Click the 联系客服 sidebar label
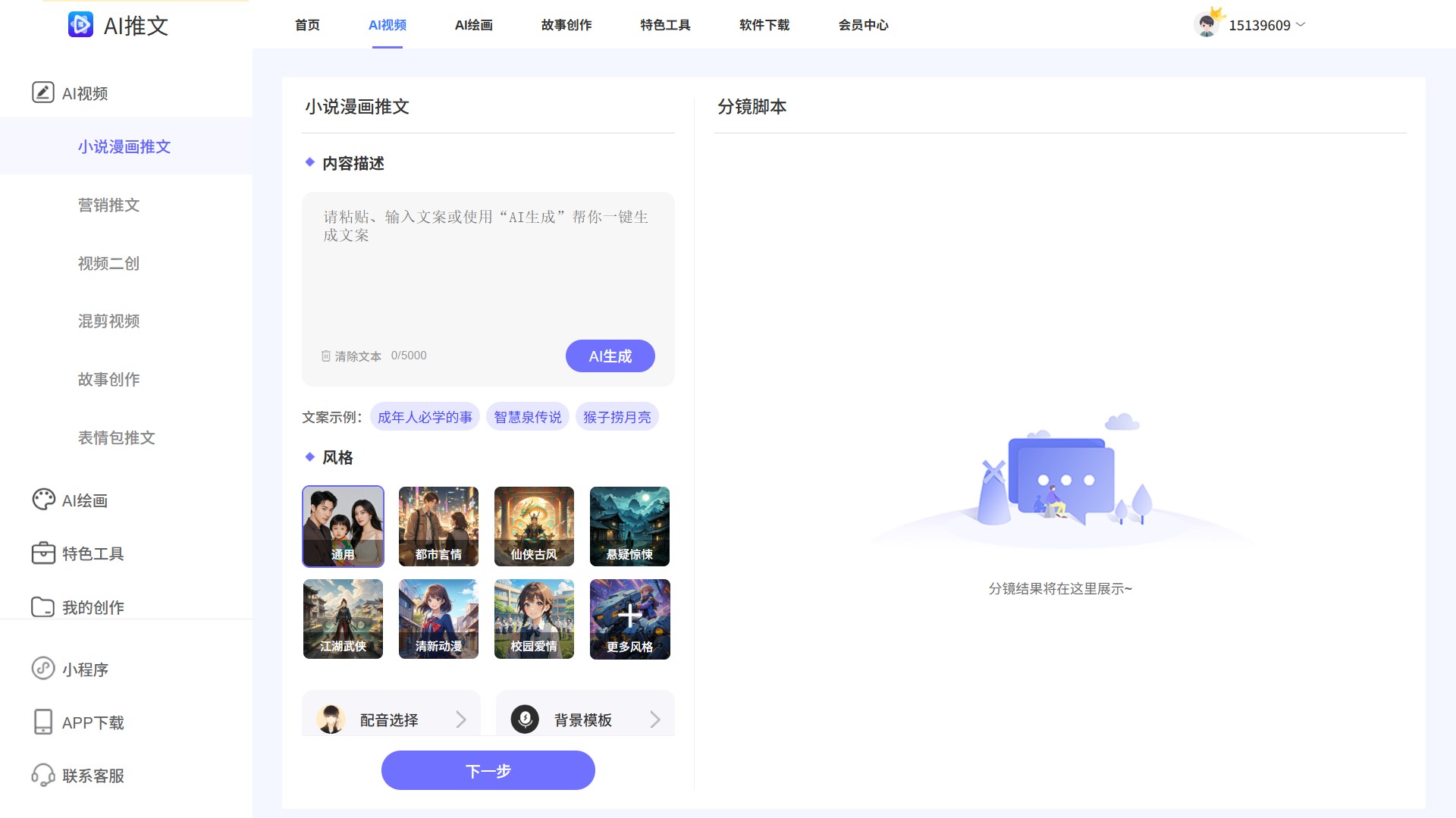 [93, 776]
